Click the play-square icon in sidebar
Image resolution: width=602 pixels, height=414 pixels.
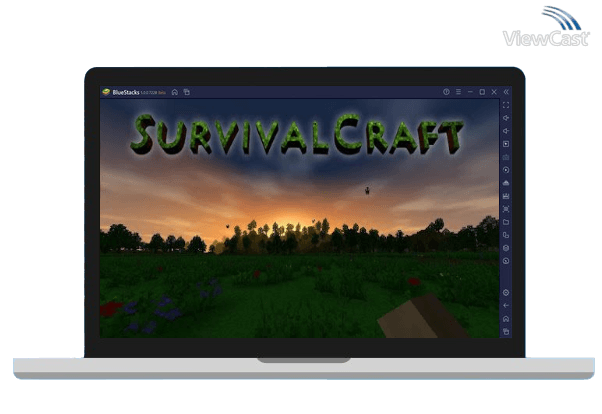(x=506, y=144)
